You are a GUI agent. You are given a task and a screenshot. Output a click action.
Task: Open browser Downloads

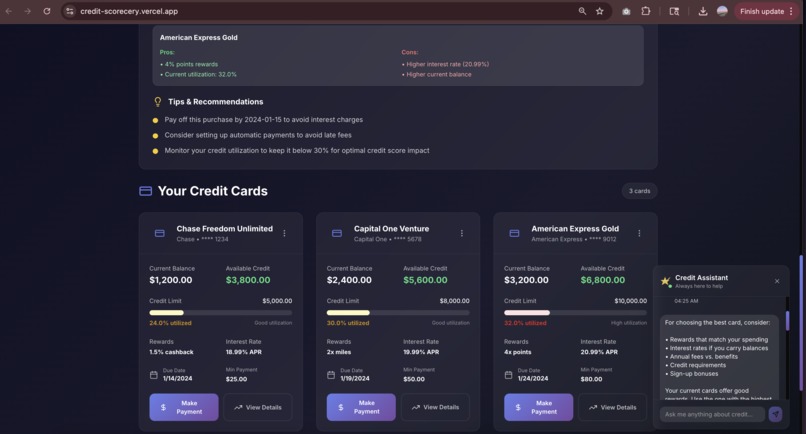[703, 11]
